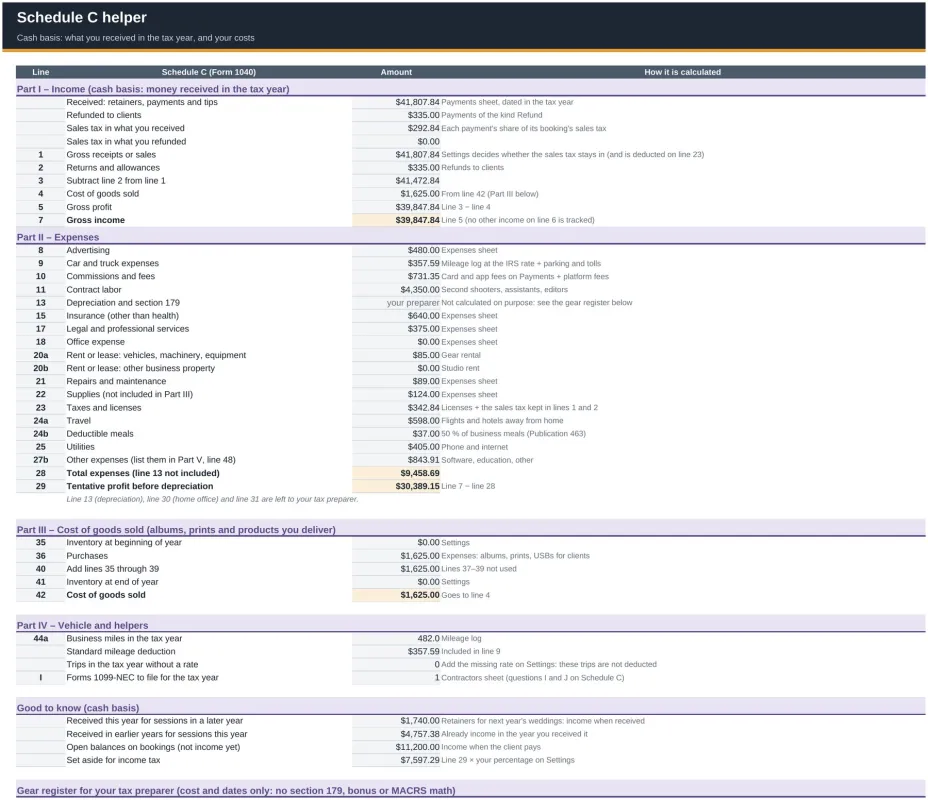Select the 'Legal and professional services' label
Screen dimensions: 928x800
[127, 328]
